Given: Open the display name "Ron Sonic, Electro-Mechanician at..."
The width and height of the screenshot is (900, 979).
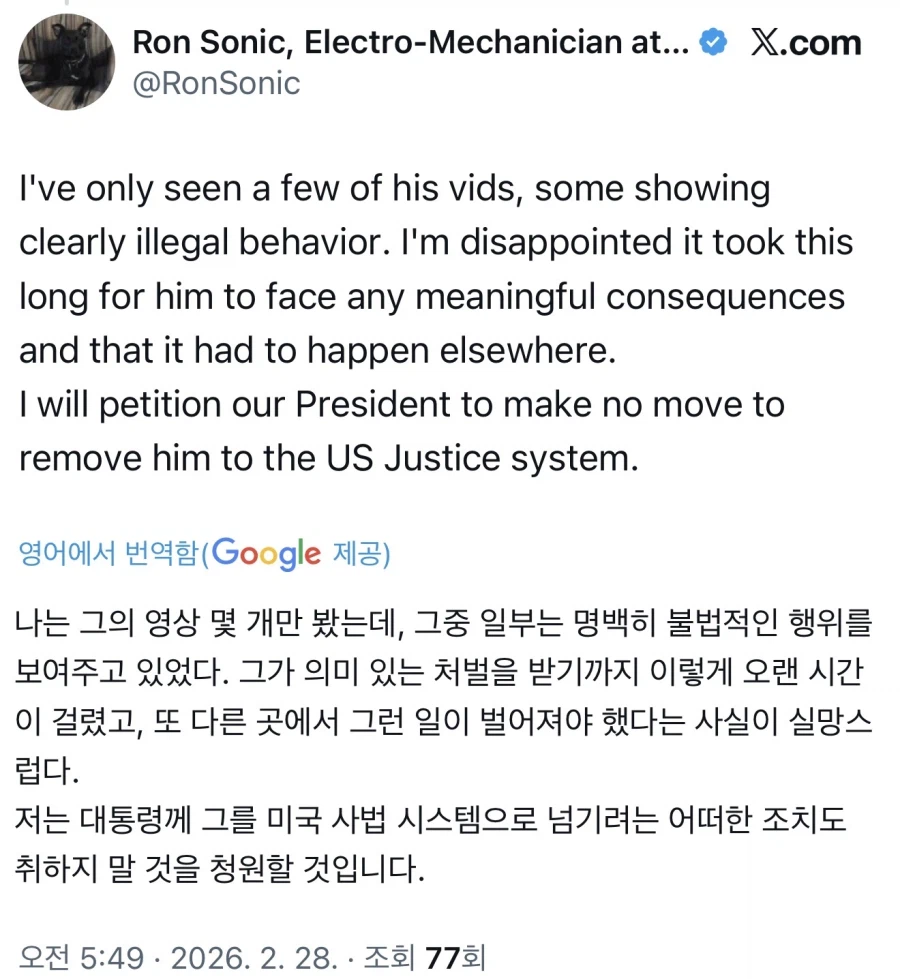Looking at the screenshot, I should pos(410,42).
